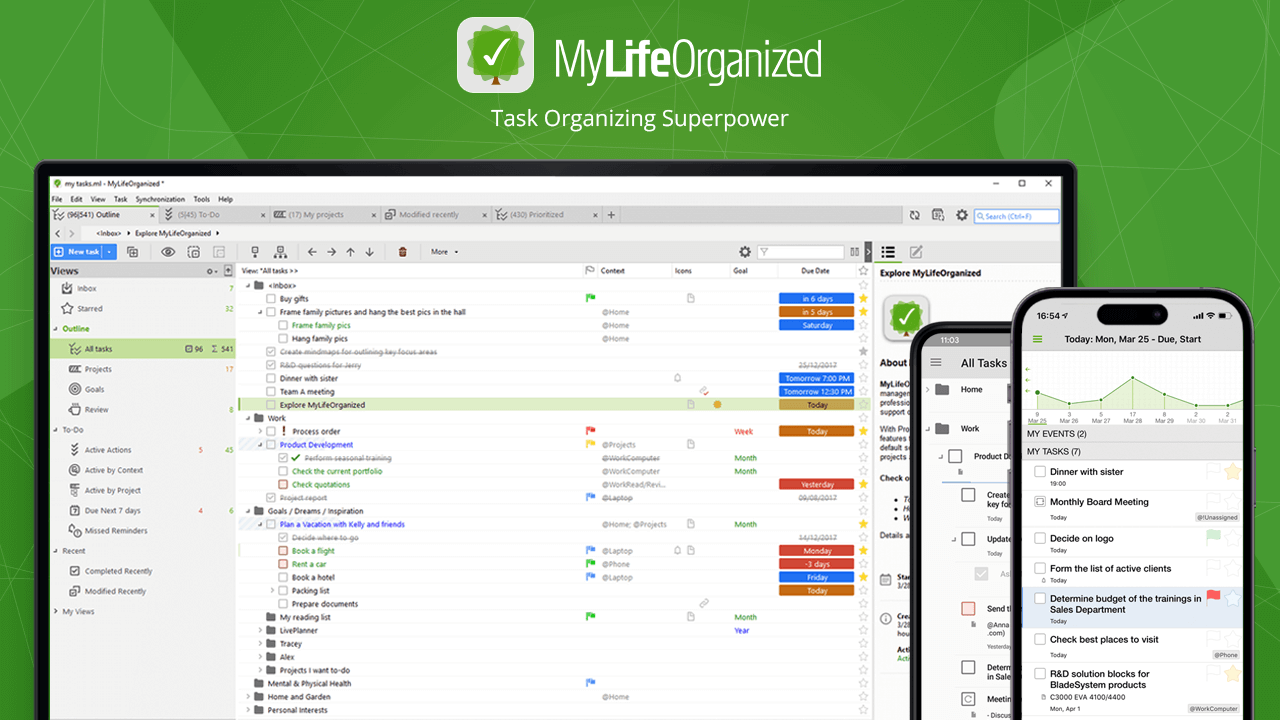The image size is (1280, 720).
Task: Open the Tools menu
Action: pos(202,199)
